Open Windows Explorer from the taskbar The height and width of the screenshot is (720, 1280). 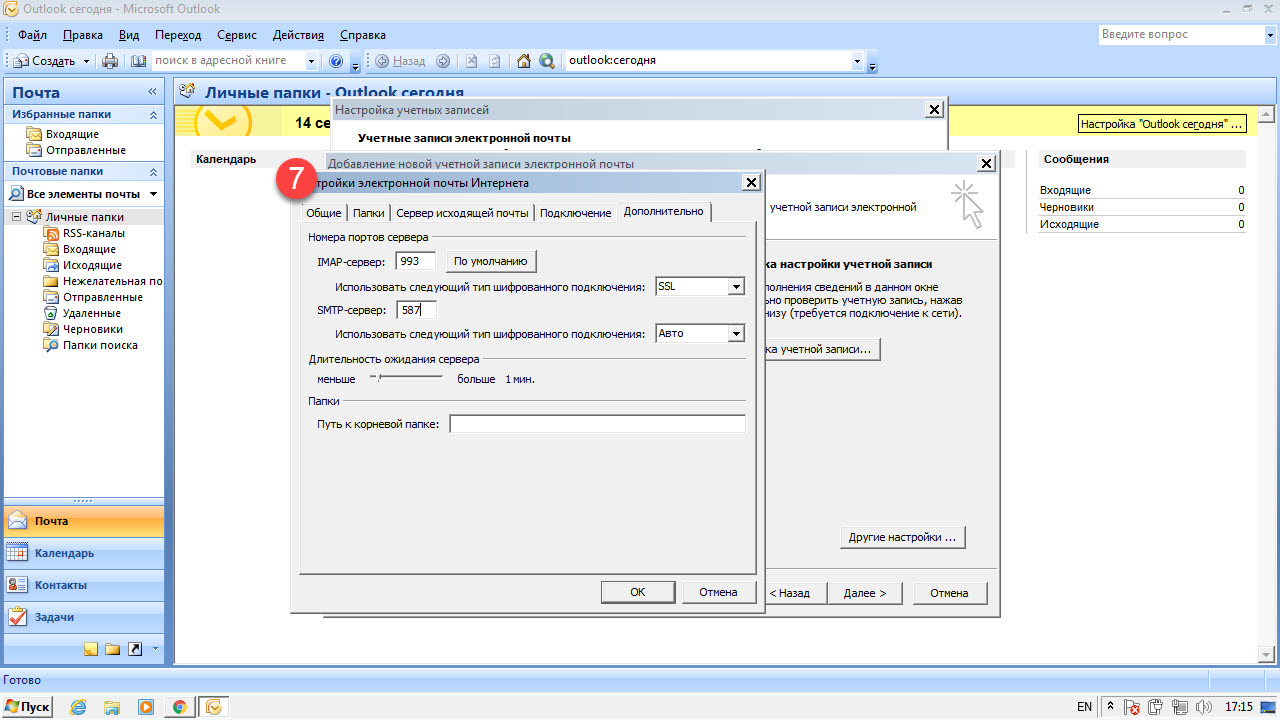(112, 706)
